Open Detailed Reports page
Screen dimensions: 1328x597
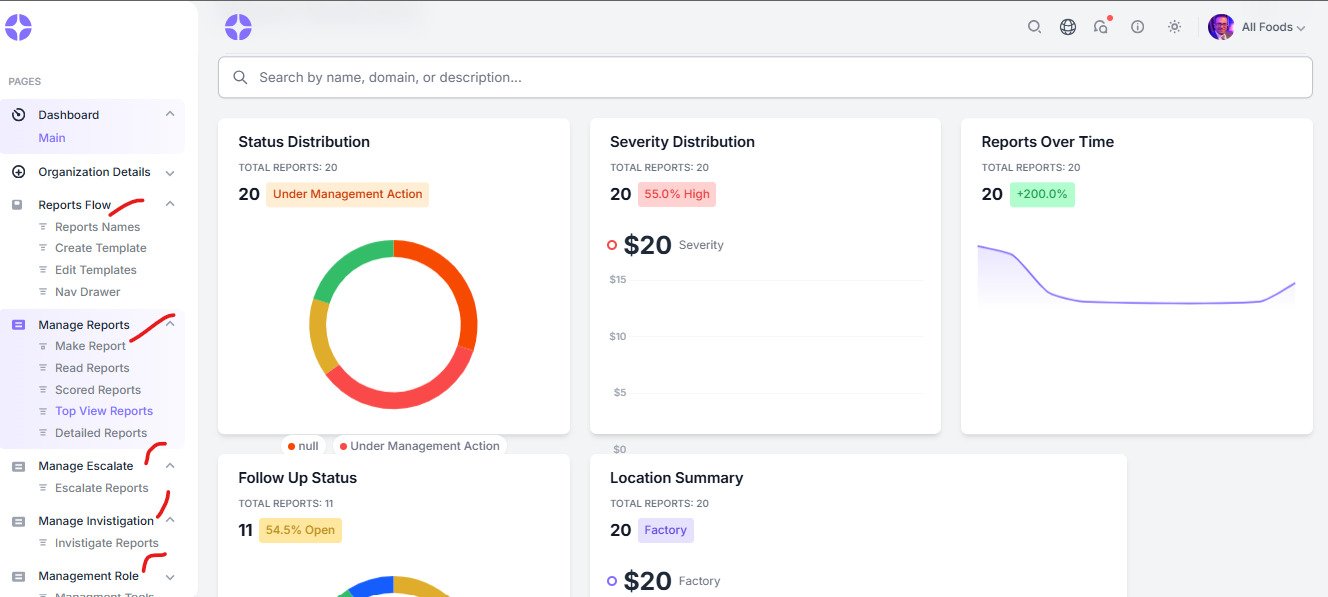(x=101, y=433)
